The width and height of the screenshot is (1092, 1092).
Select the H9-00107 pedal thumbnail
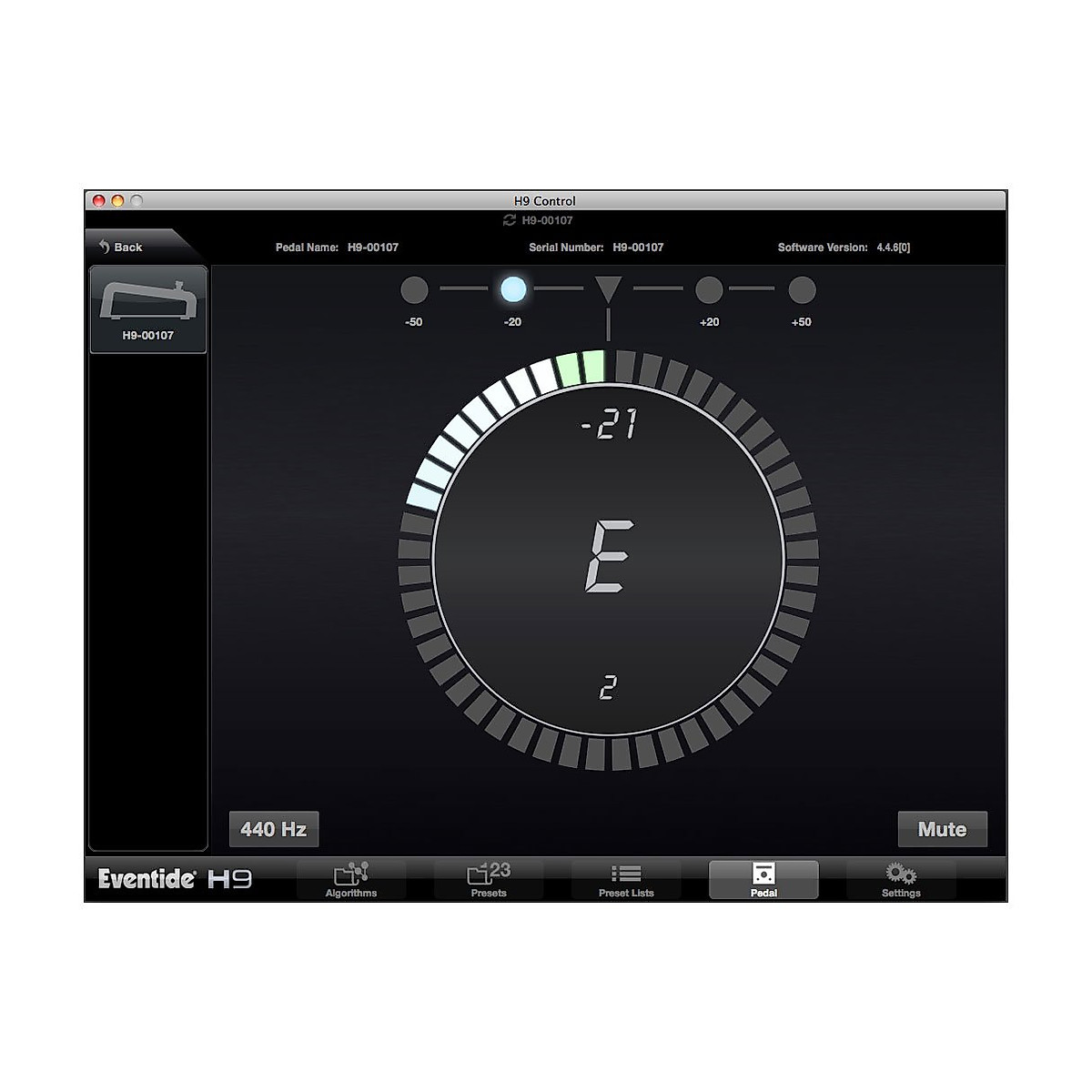coord(147,309)
